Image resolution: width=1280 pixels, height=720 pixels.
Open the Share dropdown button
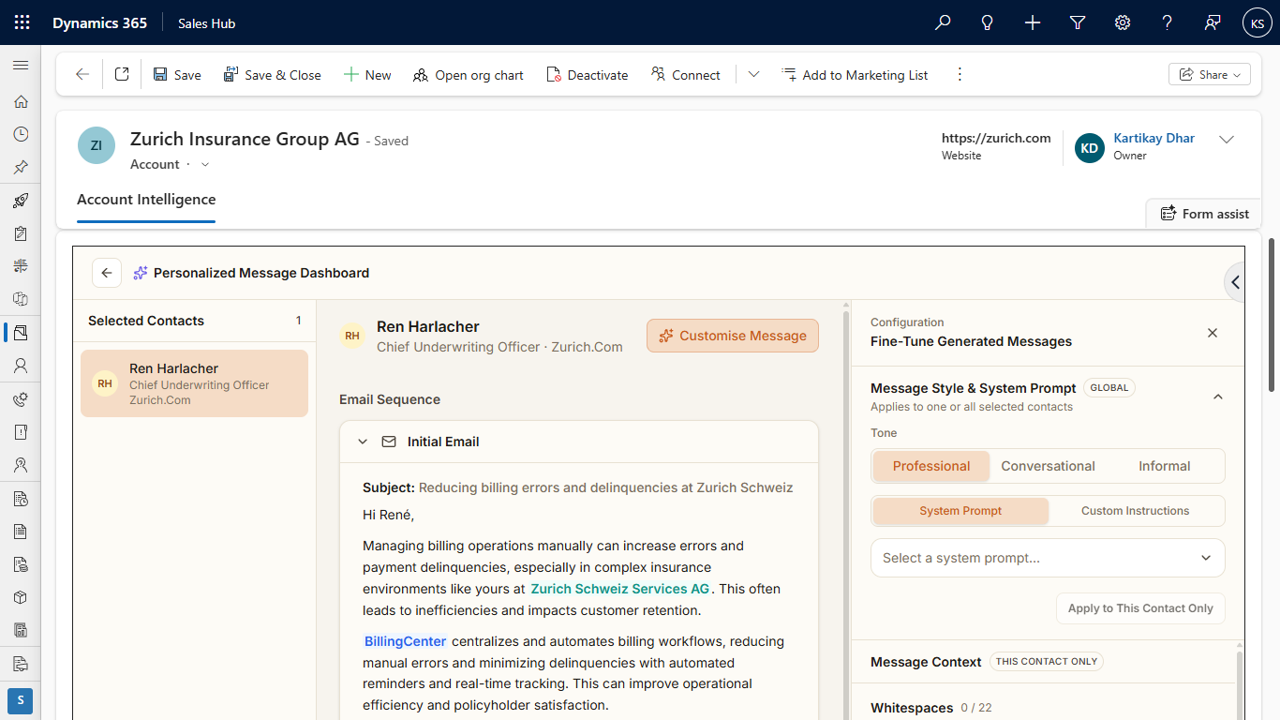(x=1209, y=74)
